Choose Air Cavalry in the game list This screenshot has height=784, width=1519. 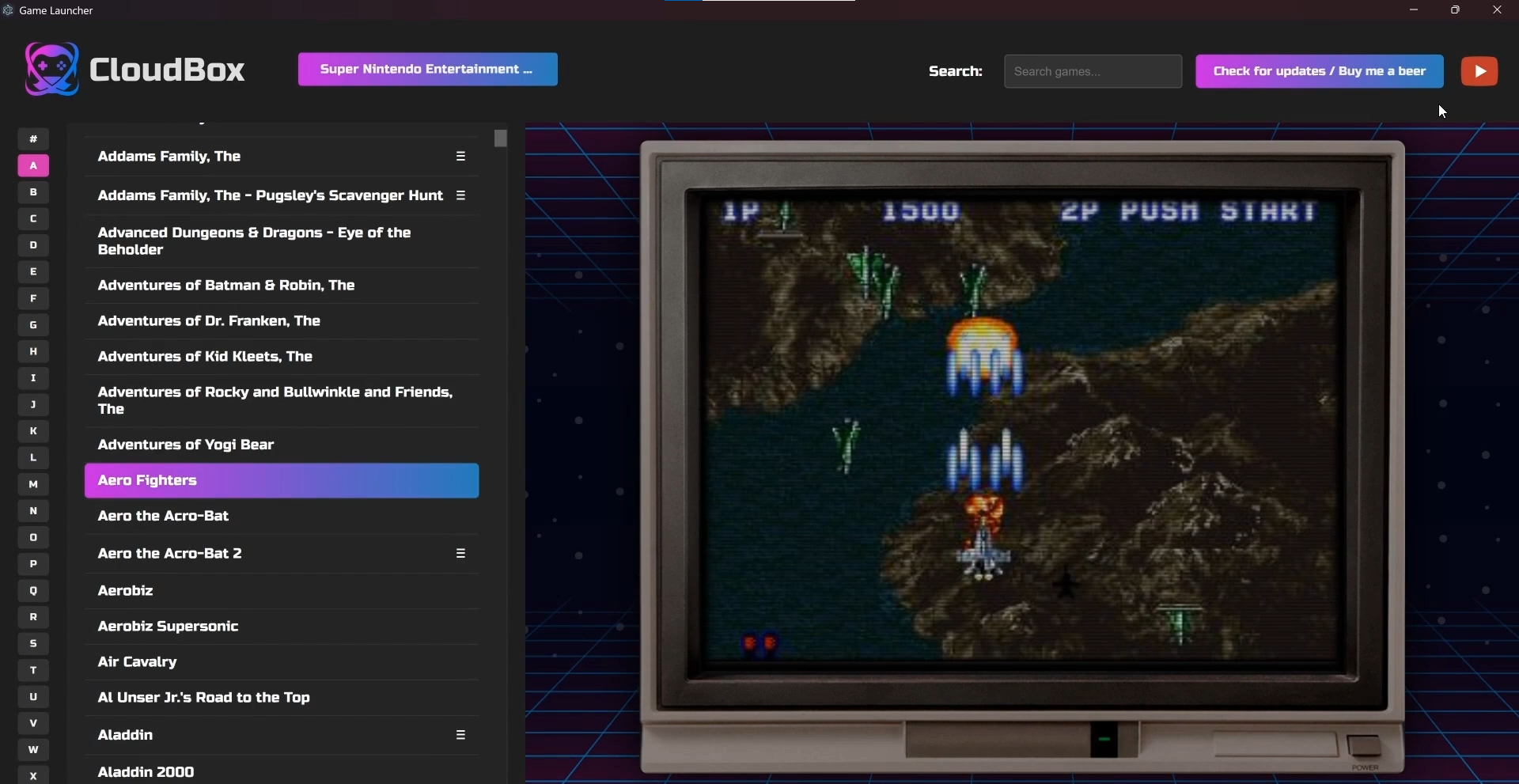pyautogui.click(x=138, y=662)
